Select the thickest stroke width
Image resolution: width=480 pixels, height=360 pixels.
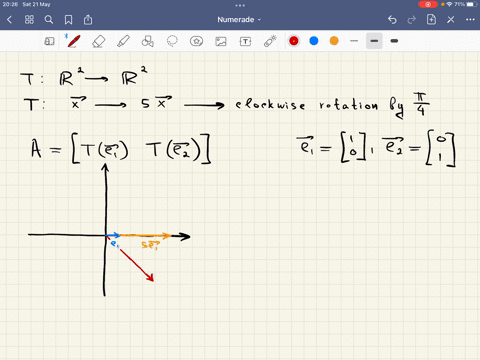(x=394, y=41)
